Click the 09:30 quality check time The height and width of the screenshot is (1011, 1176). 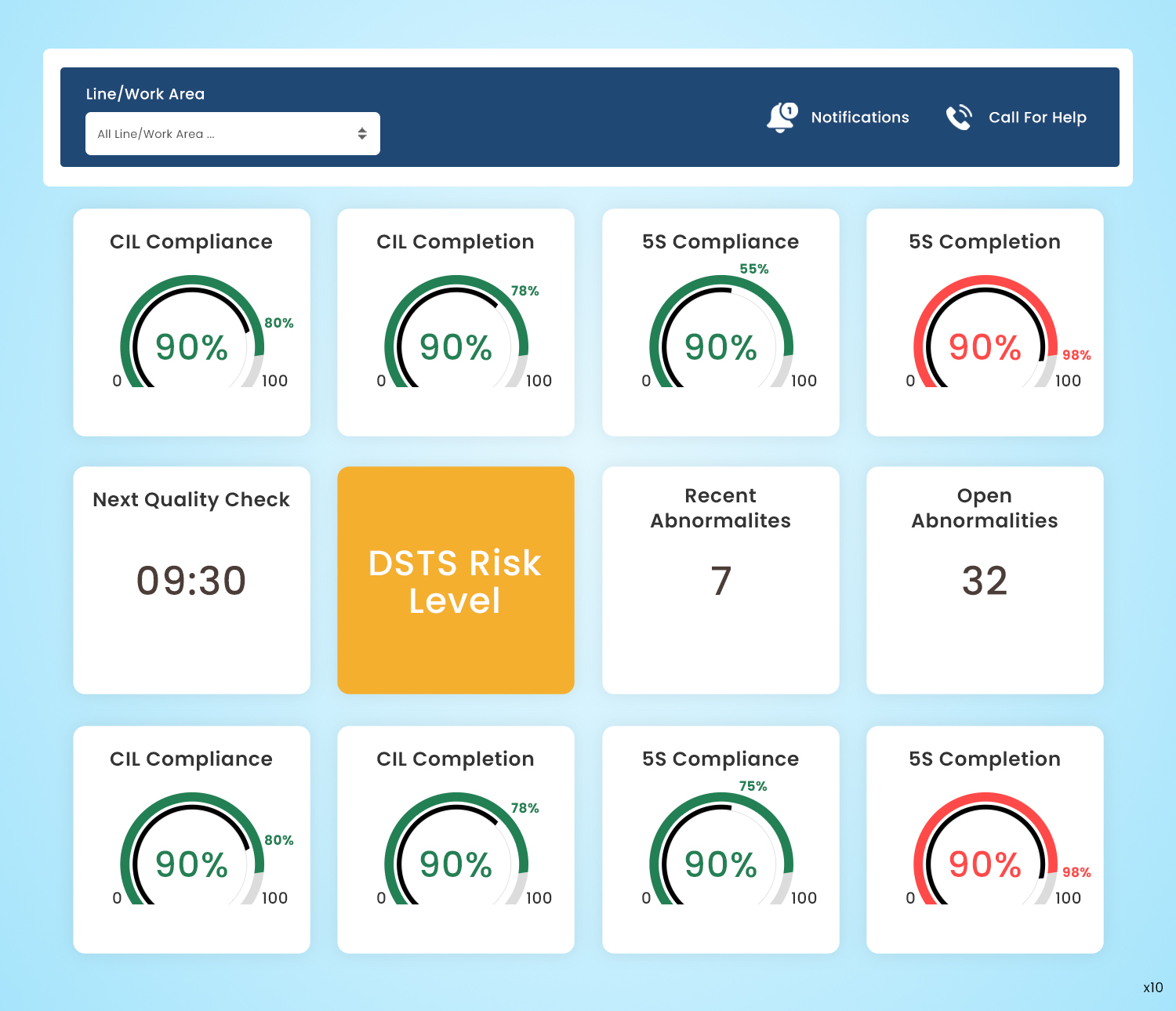coord(191,581)
